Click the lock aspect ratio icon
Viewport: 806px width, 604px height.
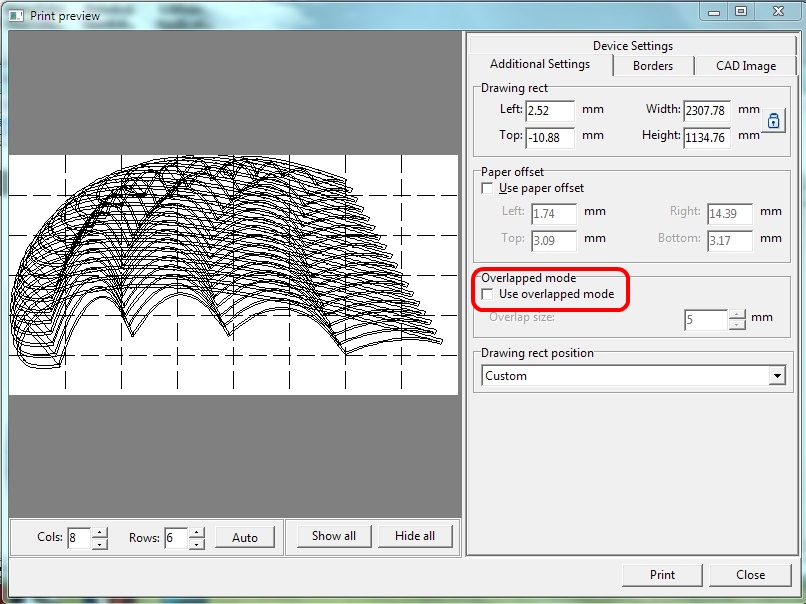(x=774, y=121)
